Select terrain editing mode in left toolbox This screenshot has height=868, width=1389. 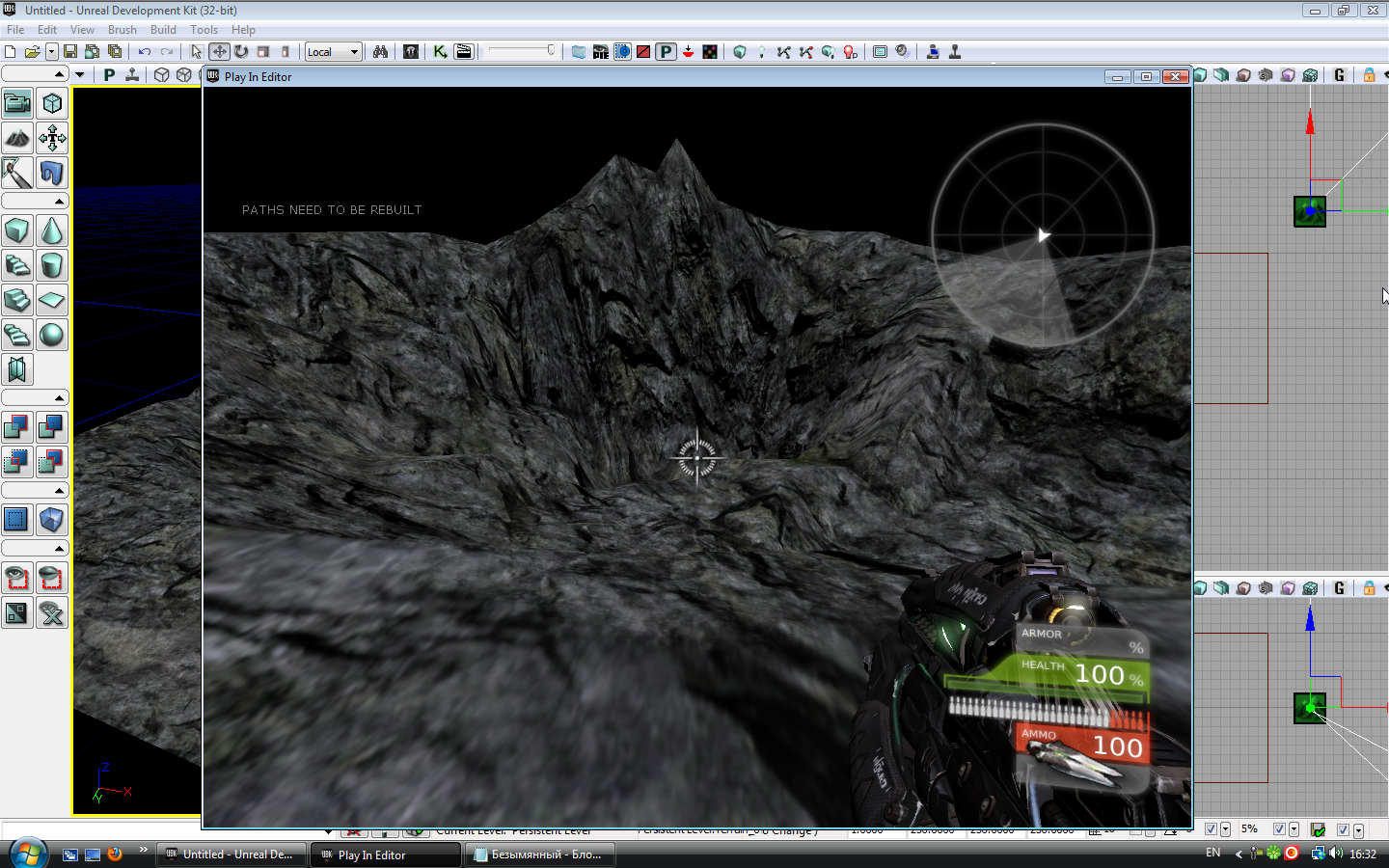click(17, 138)
